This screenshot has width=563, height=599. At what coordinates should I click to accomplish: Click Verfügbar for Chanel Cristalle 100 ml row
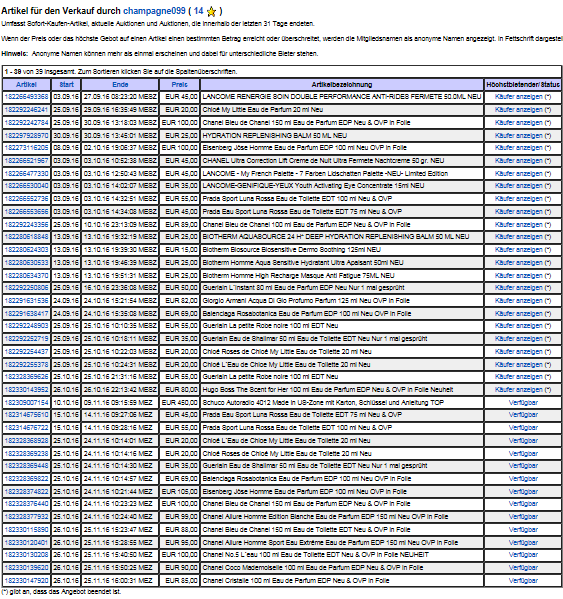tap(523, 581)
